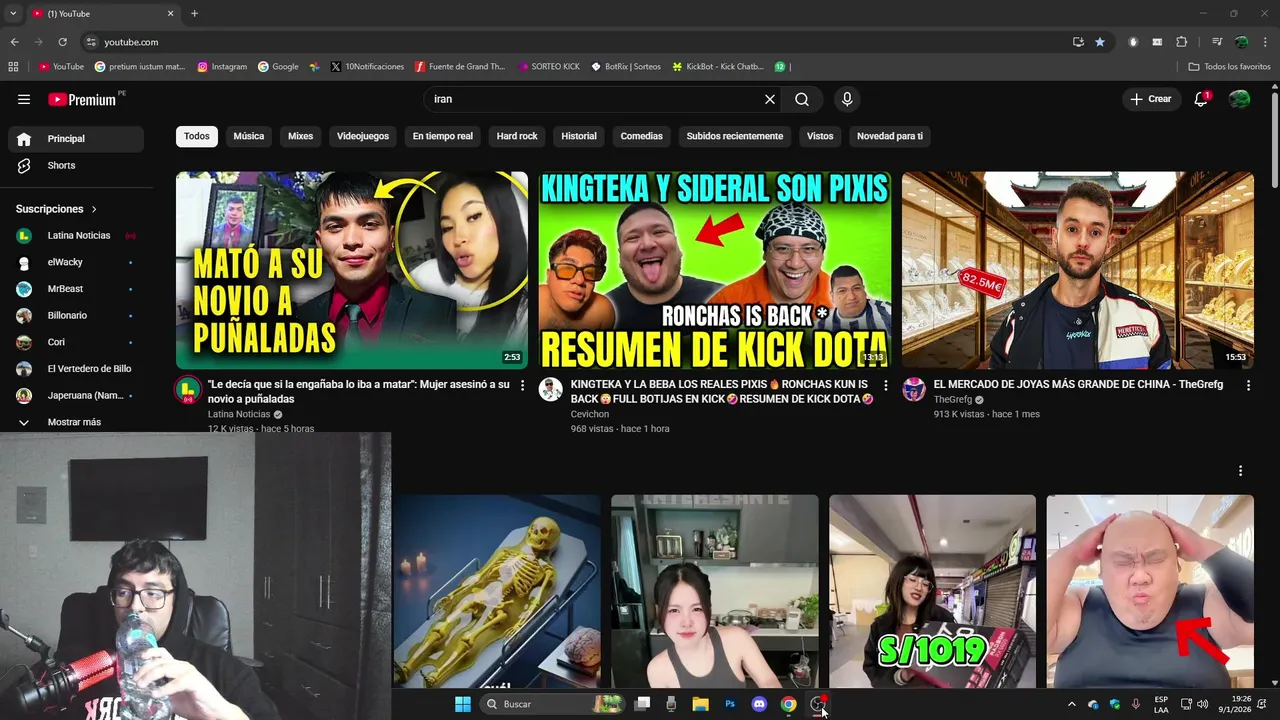The height and width of the screenshot is (720, 1280).
Task: Open Discord from the taskbar
Action: [759, 704]
